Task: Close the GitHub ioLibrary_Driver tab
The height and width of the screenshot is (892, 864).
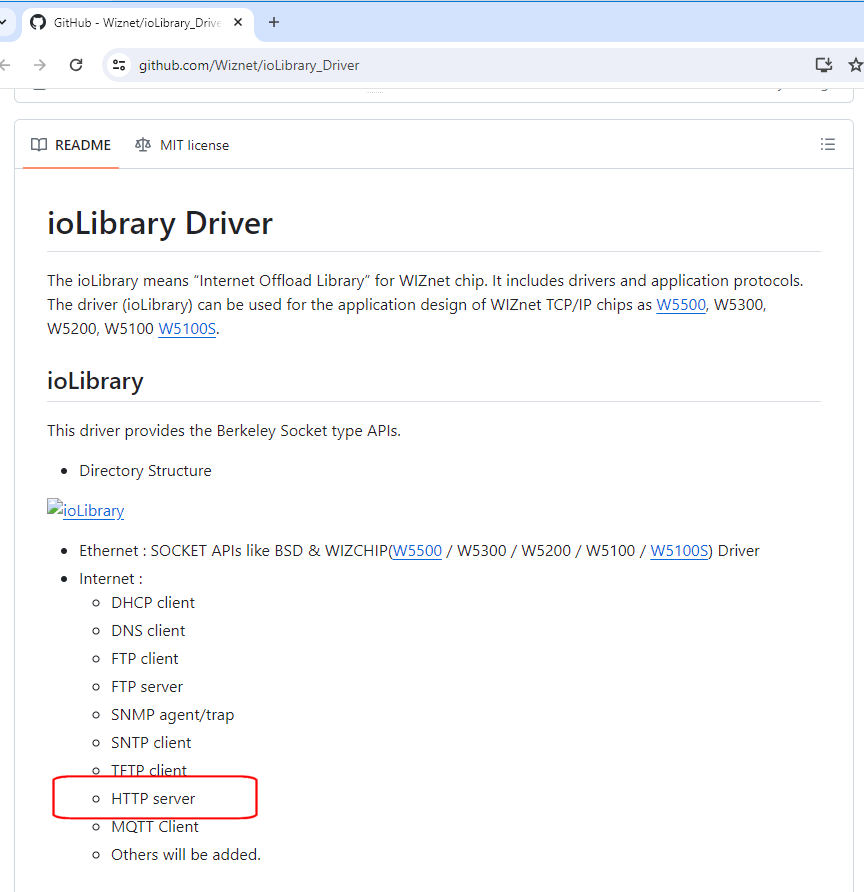Action: pos(238,22)
